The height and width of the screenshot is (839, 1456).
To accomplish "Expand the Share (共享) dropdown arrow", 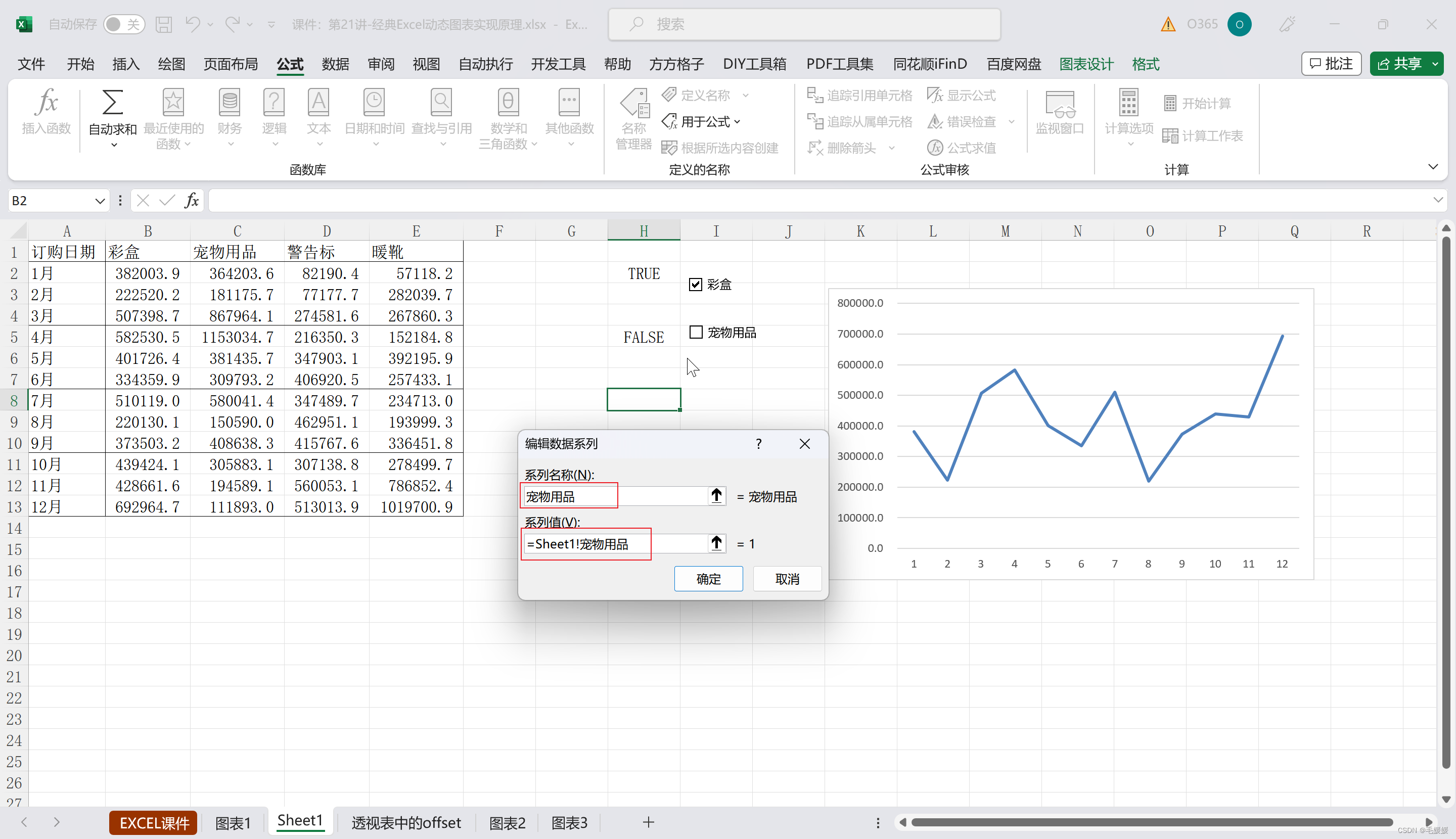I will click(x=1435, y=64).
